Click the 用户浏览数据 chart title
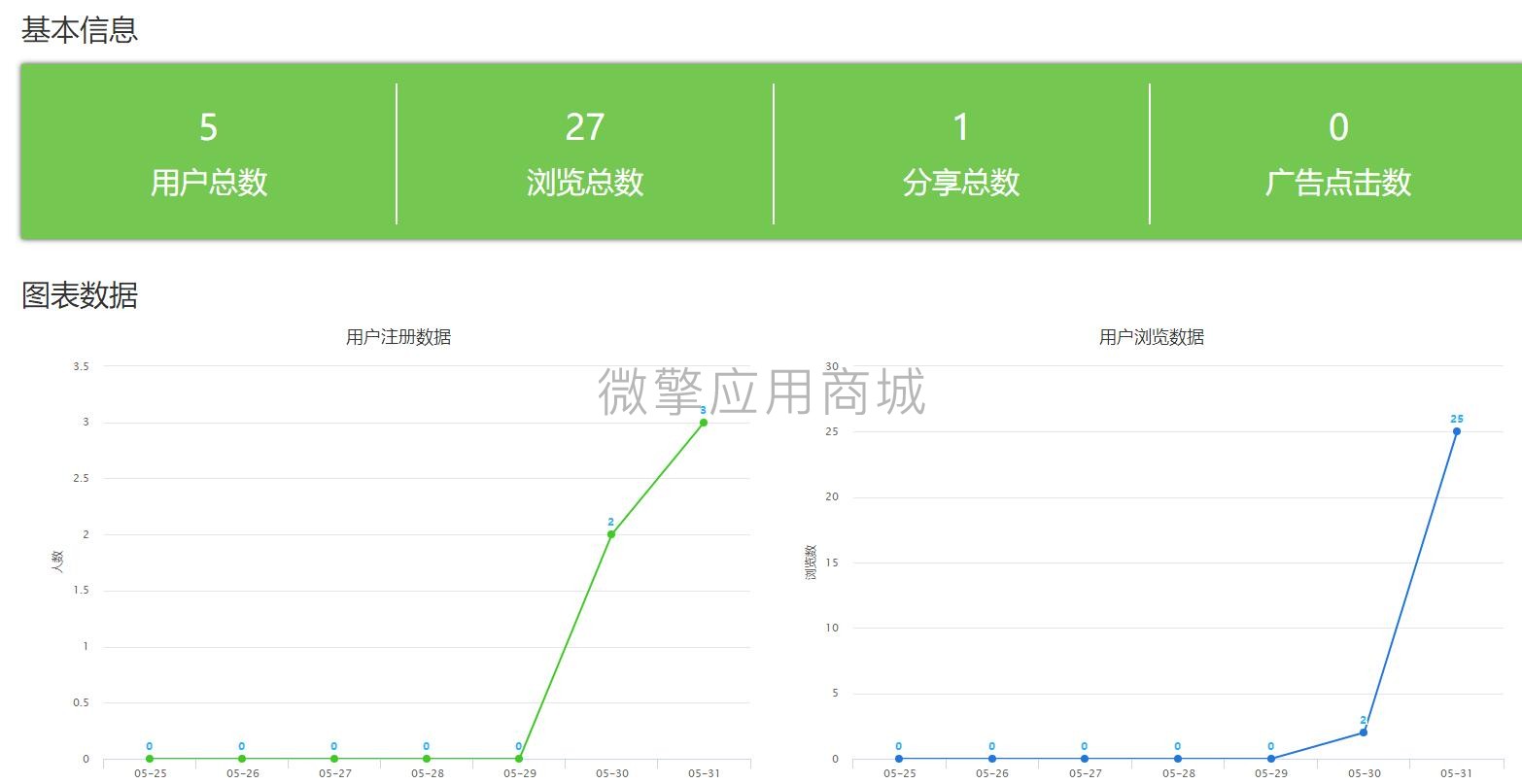Image resolution: width=1522 pixels, height=784 pixels. (1152, 337)
